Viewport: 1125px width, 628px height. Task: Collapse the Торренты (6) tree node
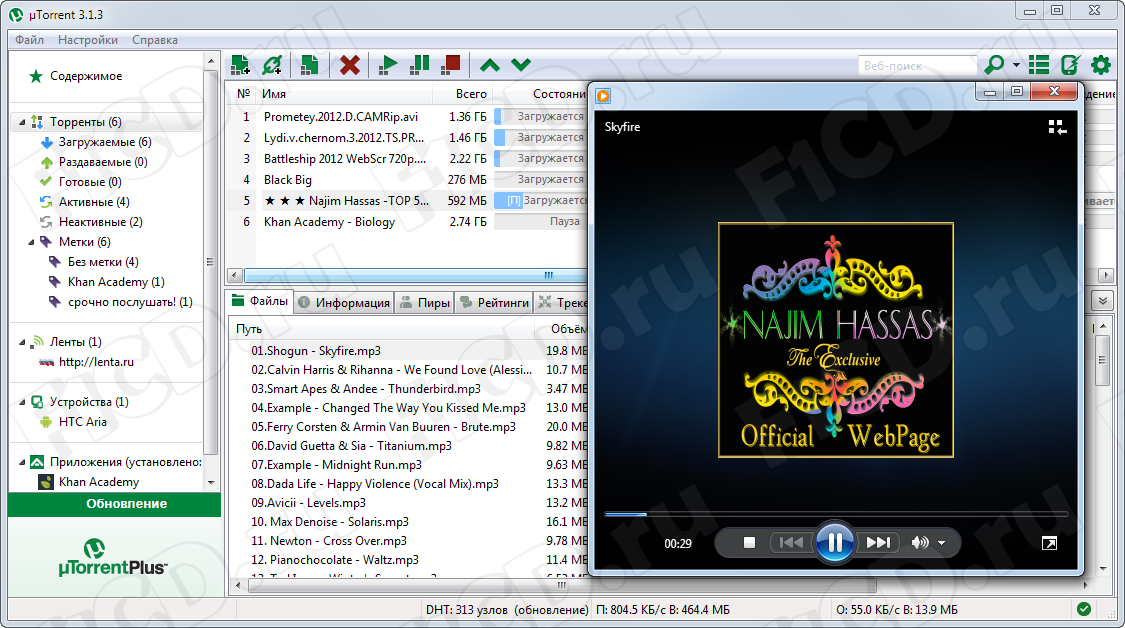point(22,122)
